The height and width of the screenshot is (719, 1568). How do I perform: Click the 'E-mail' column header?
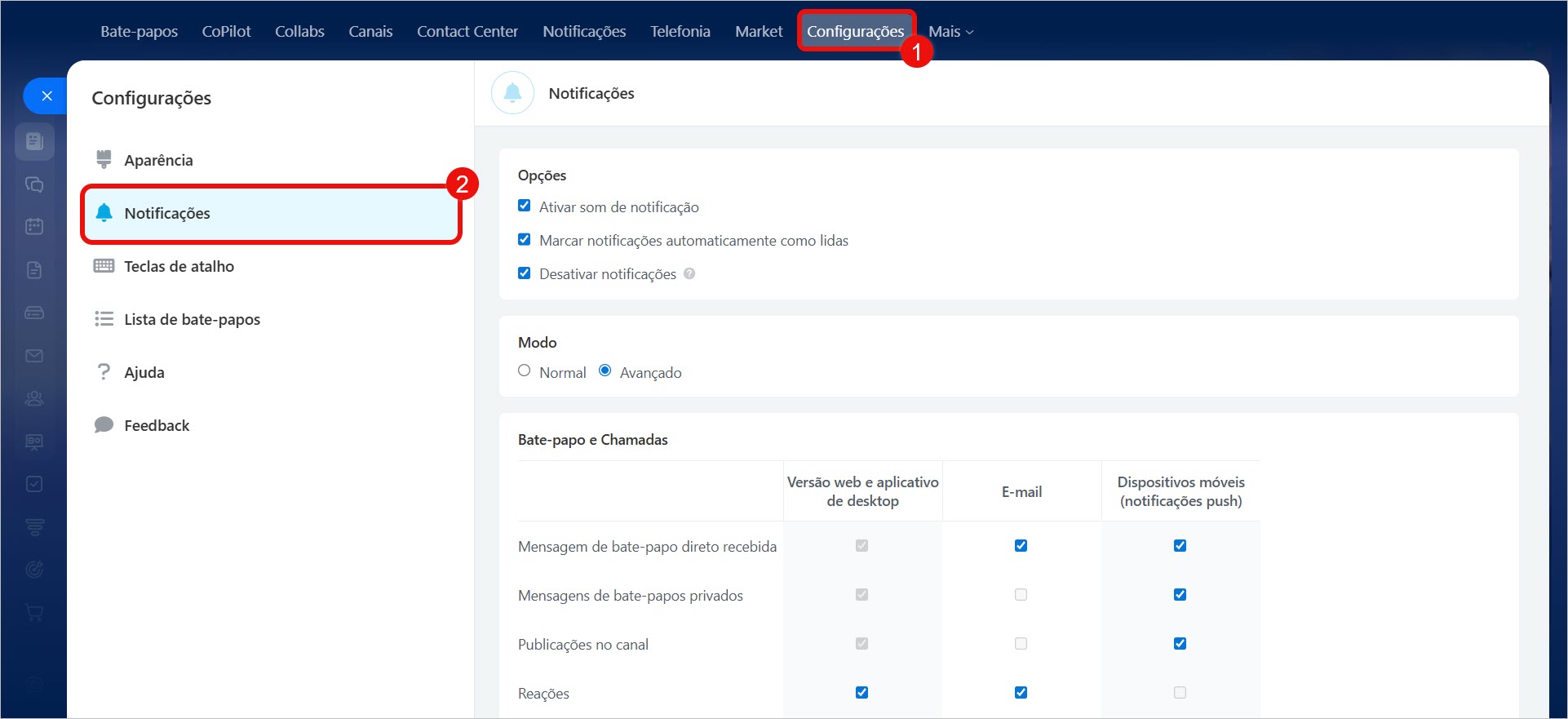click(1021, 491)
